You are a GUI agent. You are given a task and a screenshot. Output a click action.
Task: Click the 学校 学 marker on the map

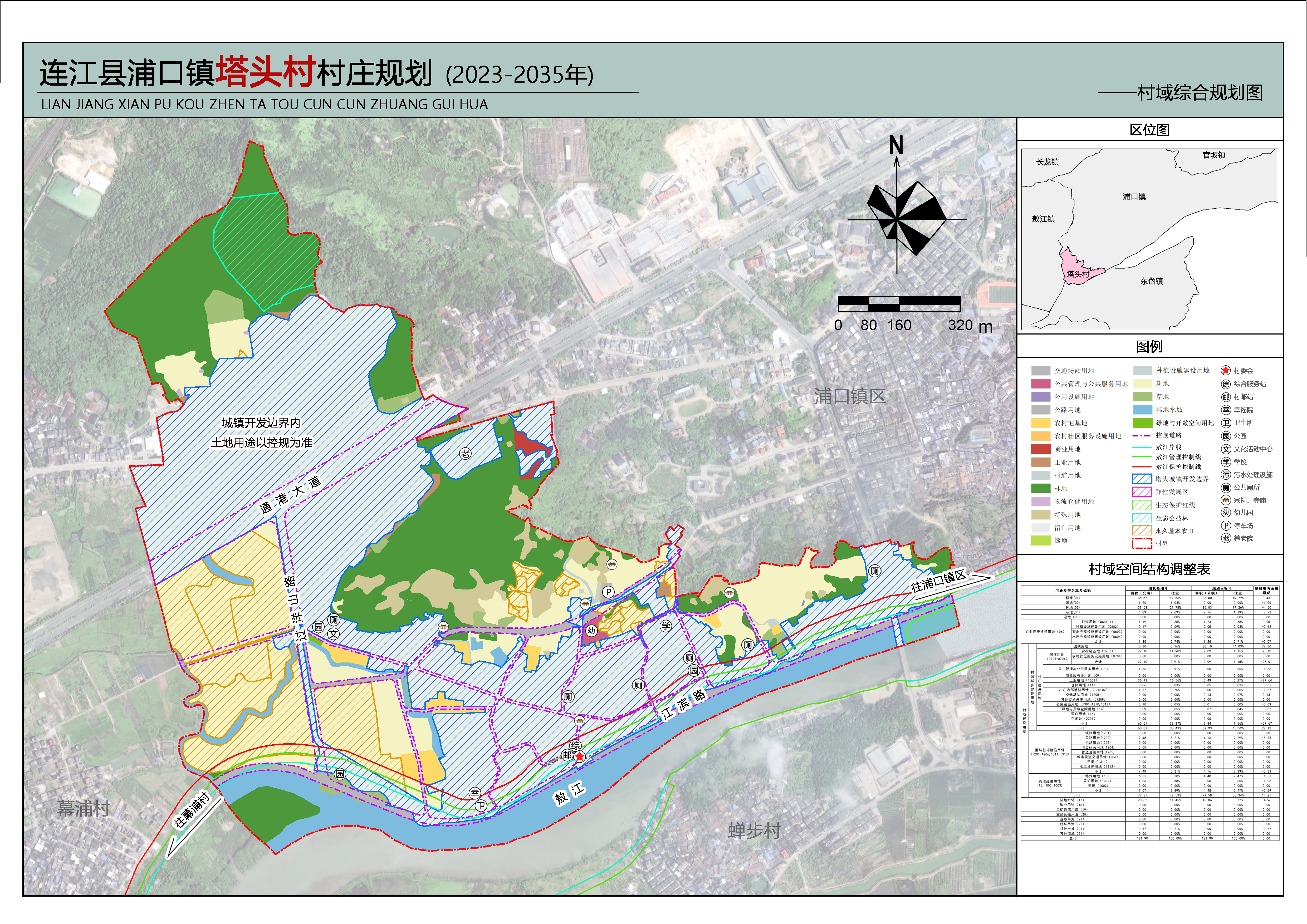point(665,626)
